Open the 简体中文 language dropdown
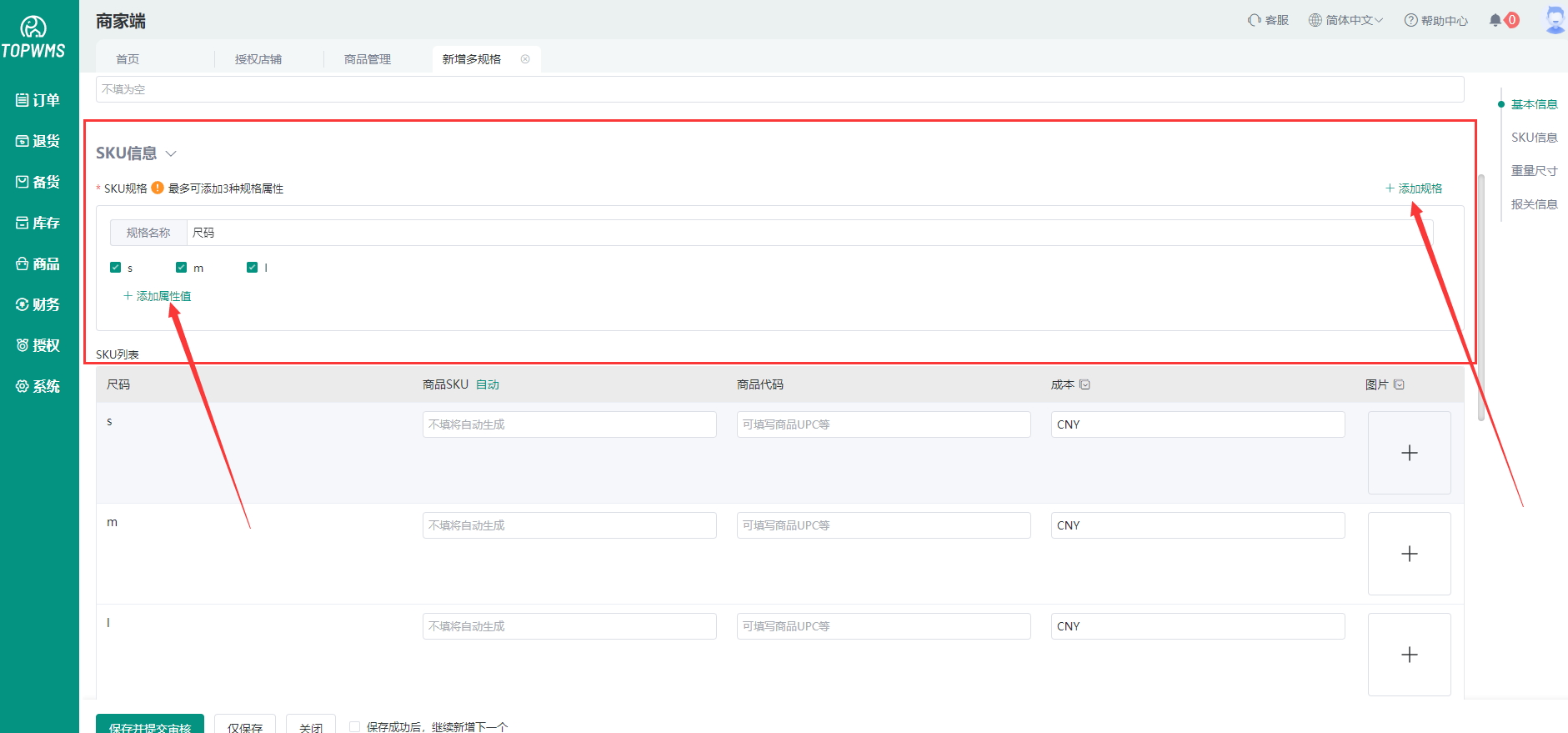 tap(1345, 20)
